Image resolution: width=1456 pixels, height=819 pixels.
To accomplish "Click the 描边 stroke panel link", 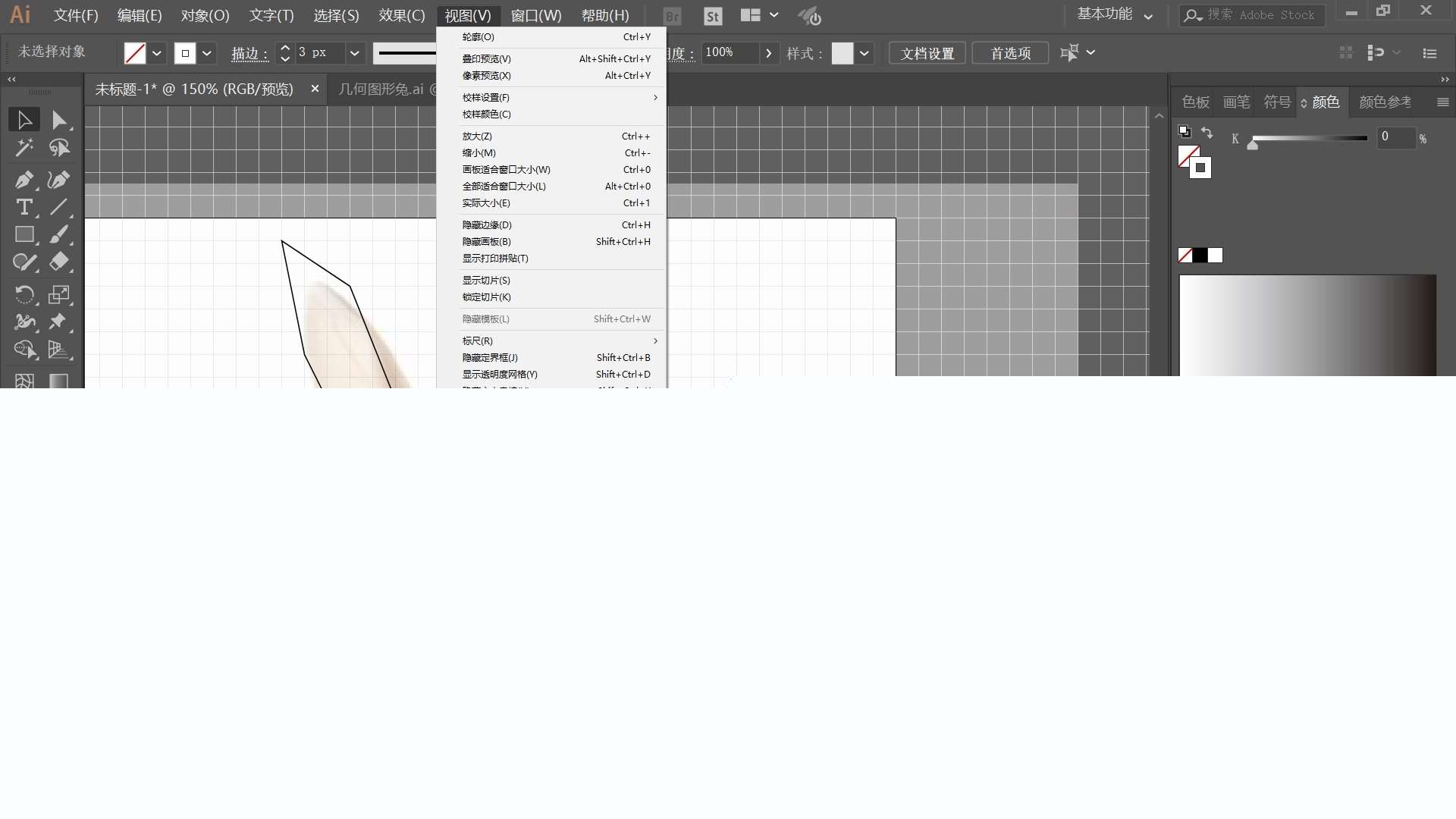I will click(249, 54).
